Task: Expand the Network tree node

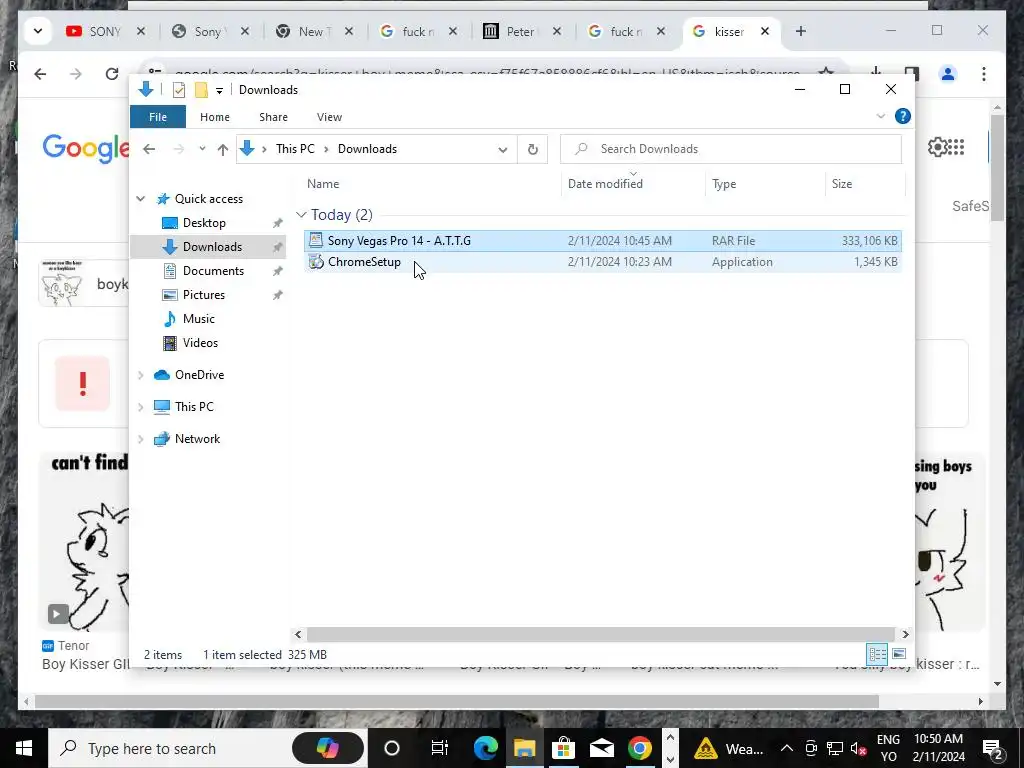Action: pyautogui.click(x=140, y=439)
